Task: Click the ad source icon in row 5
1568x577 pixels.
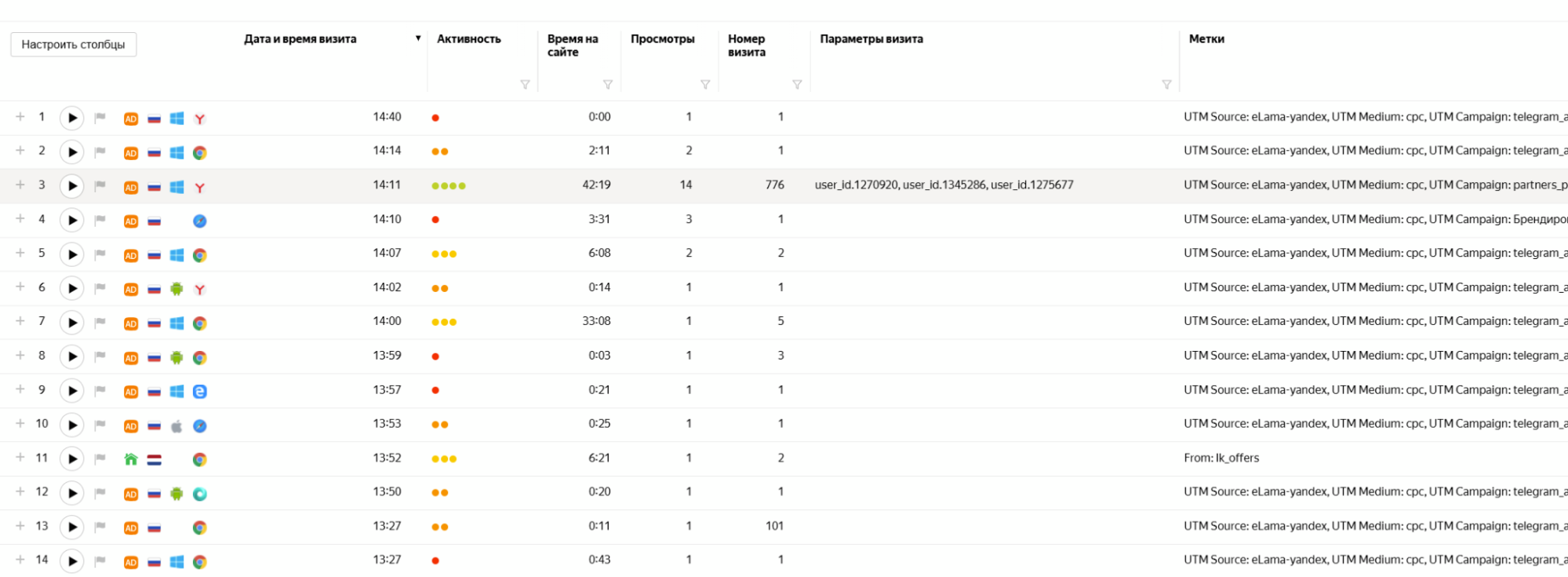Action: coord(131,255)
